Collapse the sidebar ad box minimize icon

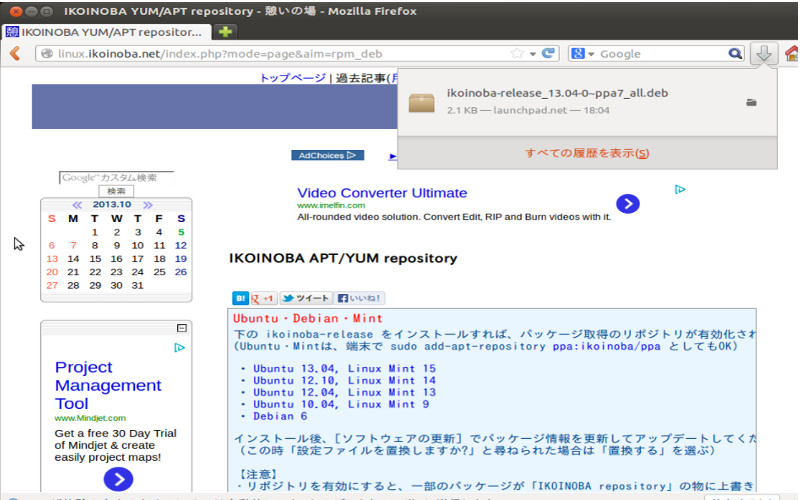click(182, 328)
